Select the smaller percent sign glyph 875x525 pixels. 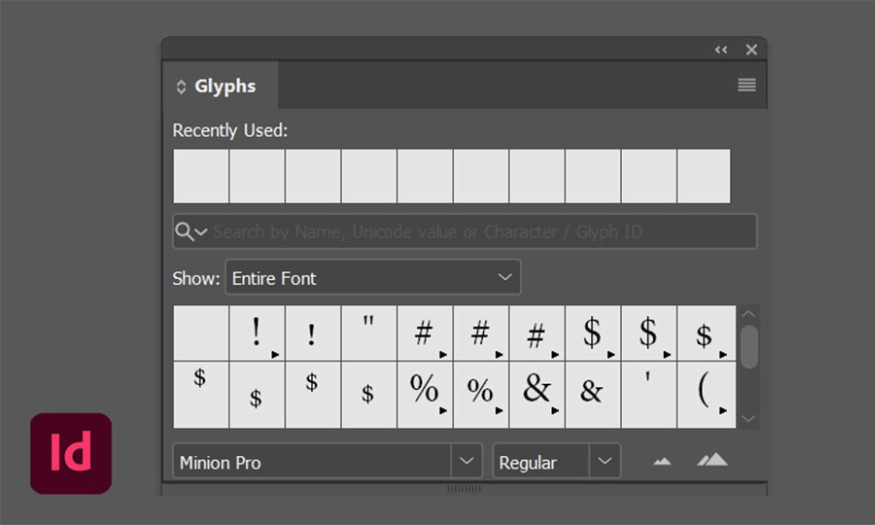coord(480,394)
